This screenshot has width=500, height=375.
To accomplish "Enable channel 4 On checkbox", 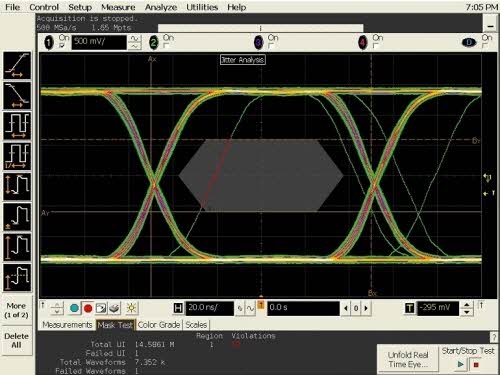I will click(375, 46).
